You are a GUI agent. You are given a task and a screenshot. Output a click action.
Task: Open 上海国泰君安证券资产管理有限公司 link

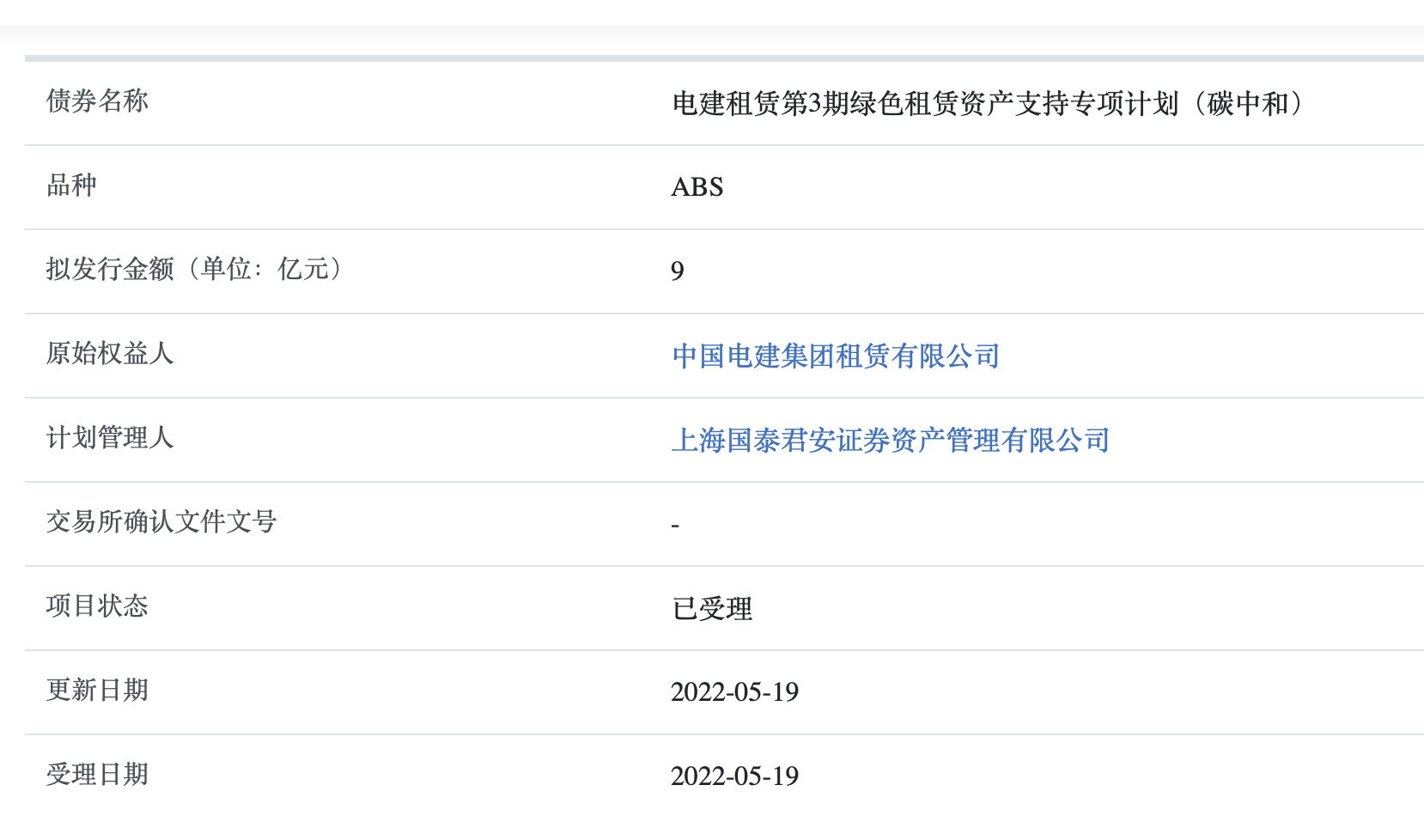[891, 440]
